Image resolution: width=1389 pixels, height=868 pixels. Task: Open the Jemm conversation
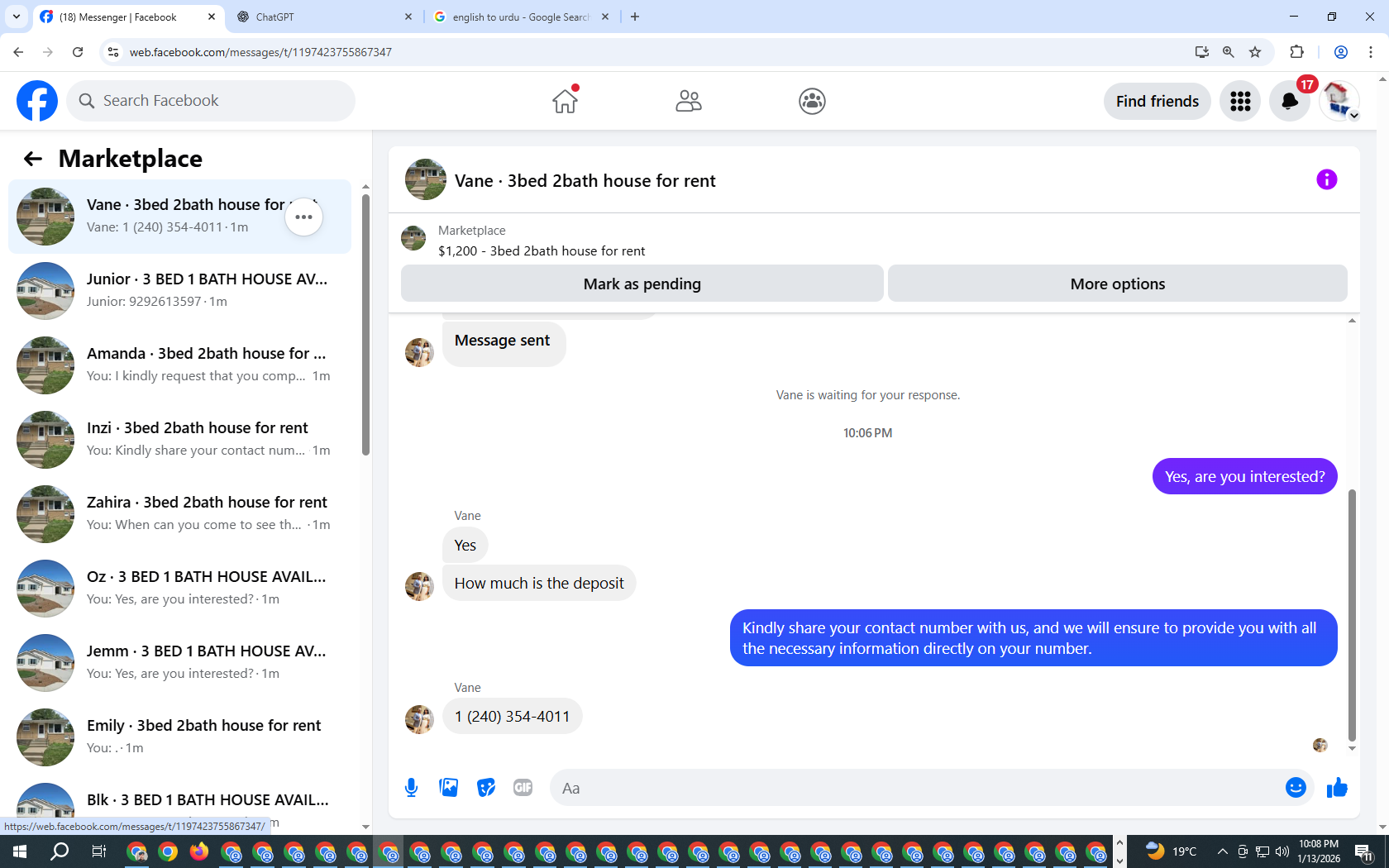pyautogui.click(x=179, y=663)
